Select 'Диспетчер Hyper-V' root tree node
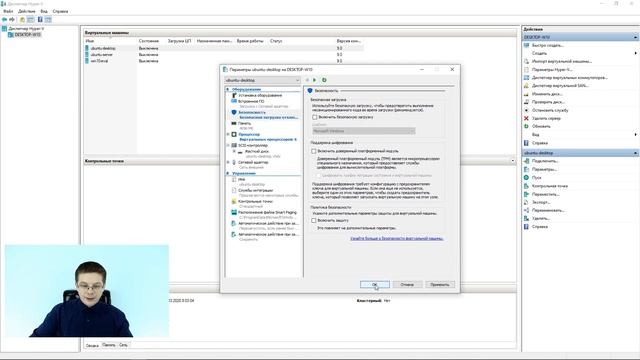The height and width of the screenshot is (360, 640). click(26, 29)
